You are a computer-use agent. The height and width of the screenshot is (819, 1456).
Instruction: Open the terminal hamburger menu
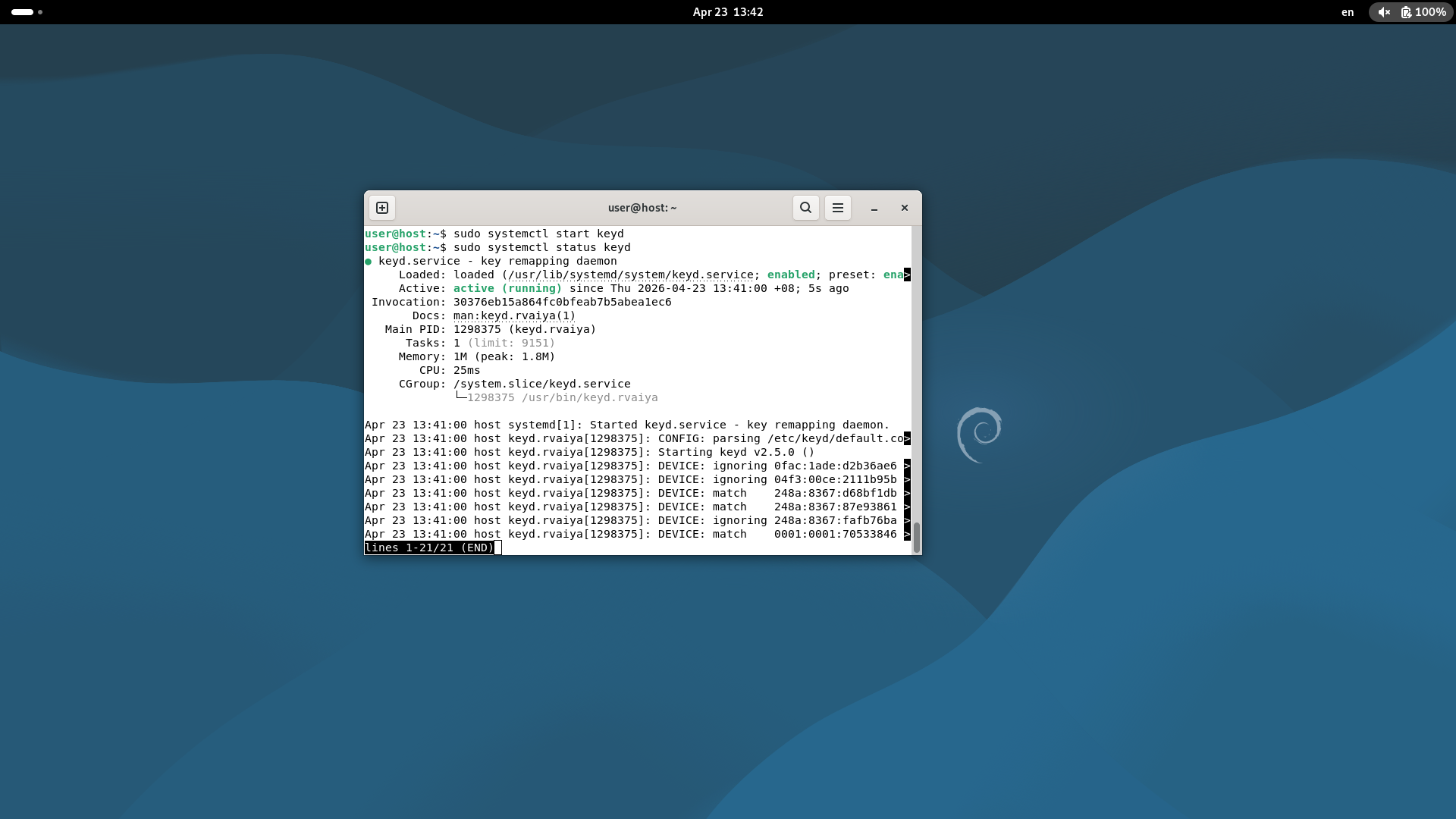[838, 208]
